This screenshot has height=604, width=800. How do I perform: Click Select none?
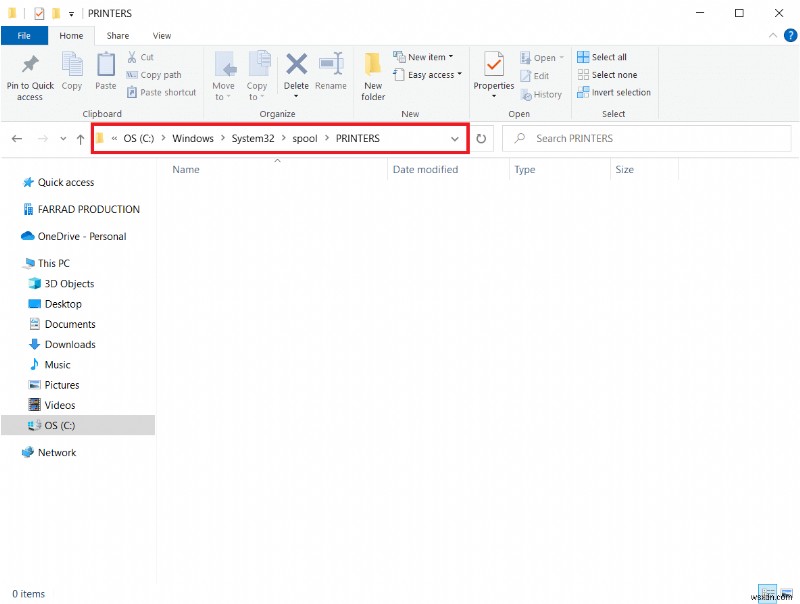[609, 74]
